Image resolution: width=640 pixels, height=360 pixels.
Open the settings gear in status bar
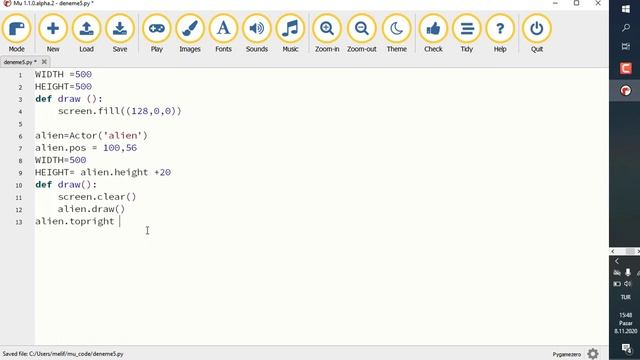pos(593,353)
